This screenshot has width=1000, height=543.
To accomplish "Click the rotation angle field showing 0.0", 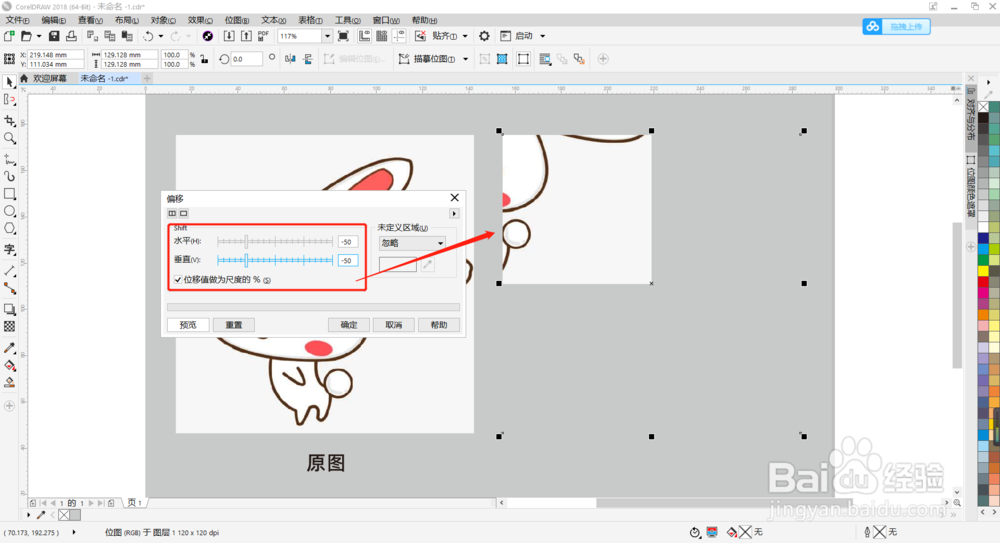I will (247, 59).
